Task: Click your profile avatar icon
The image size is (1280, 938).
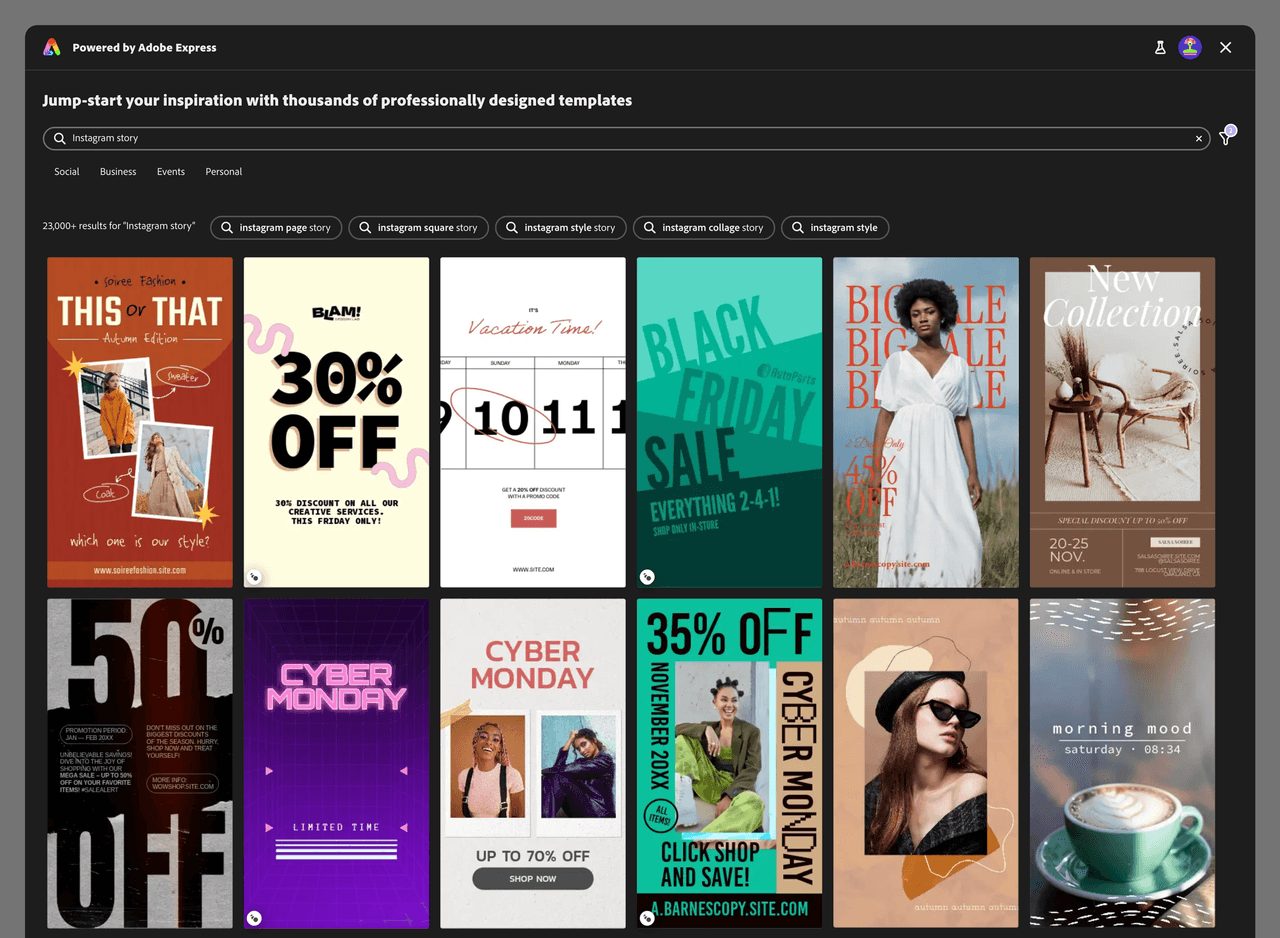Action: (x=1190, y=47)
